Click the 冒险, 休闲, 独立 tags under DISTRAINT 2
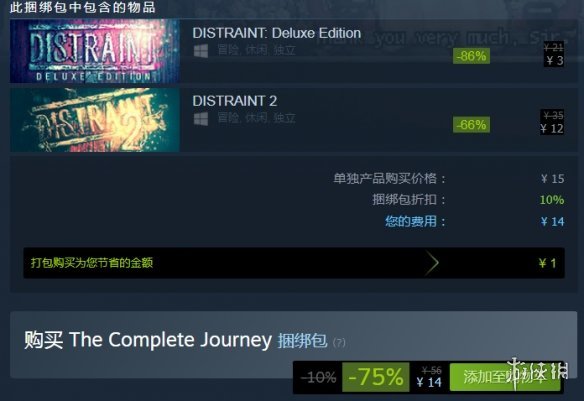Image resolution: width=584 pixels, height=401 pixels. [x=256, y=118]
